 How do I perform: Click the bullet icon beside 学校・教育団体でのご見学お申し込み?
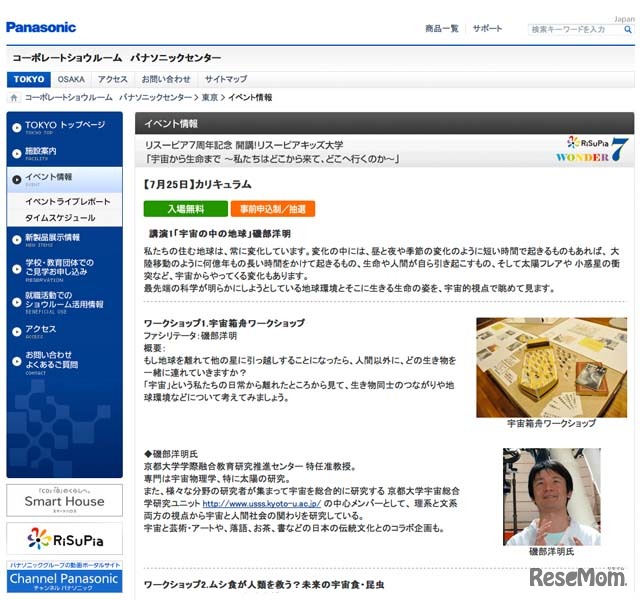tap(17, 269)
